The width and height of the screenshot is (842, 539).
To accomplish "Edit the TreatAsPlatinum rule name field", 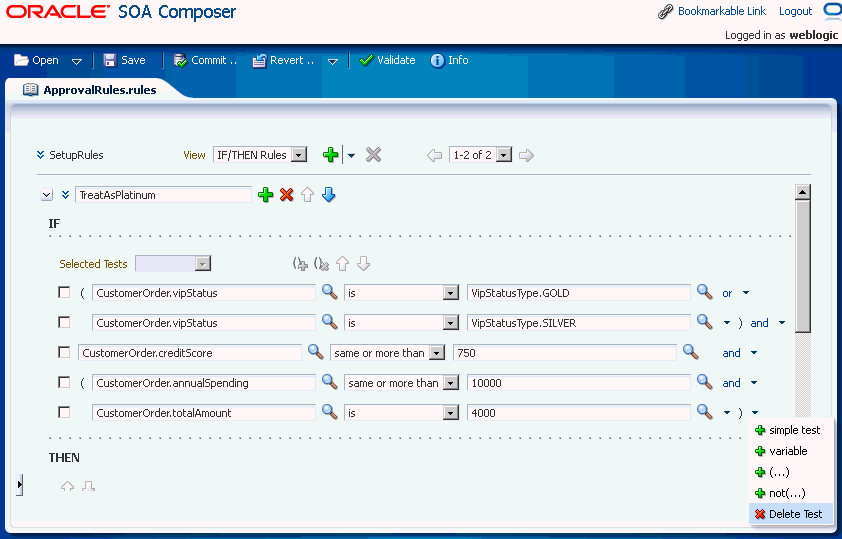I will pos(163,195).
